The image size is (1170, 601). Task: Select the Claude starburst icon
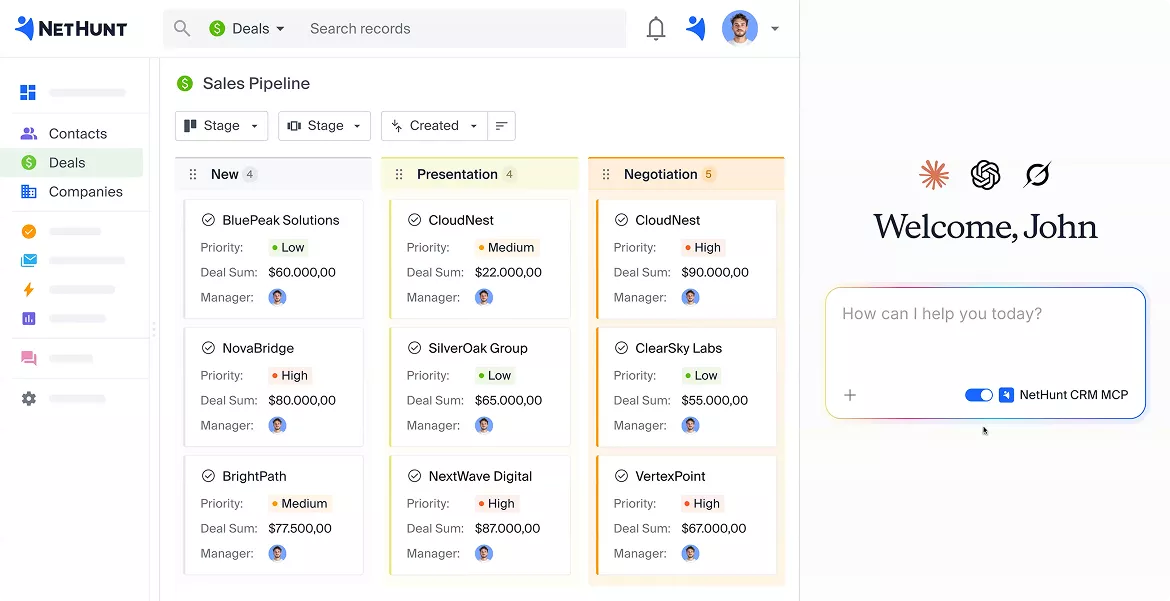(x=934, y=175)
